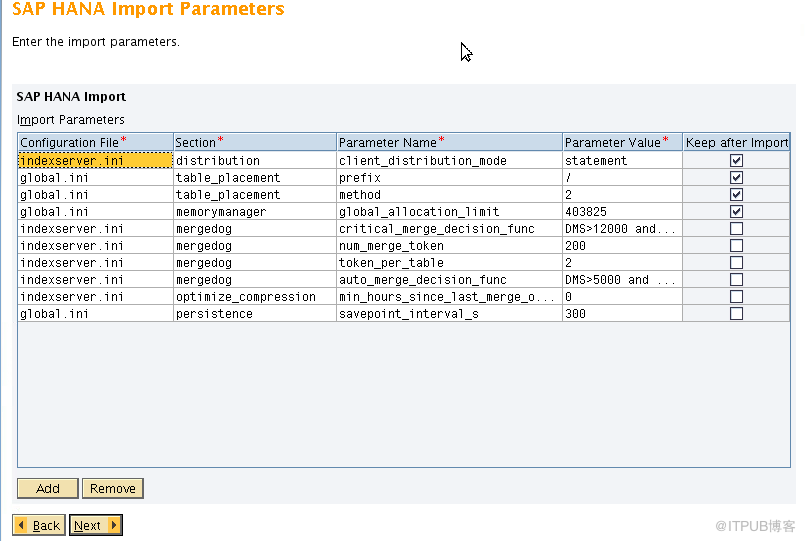
Task: Click the client_distribution_mode parameter cell
Action: (x=449, y=161)
